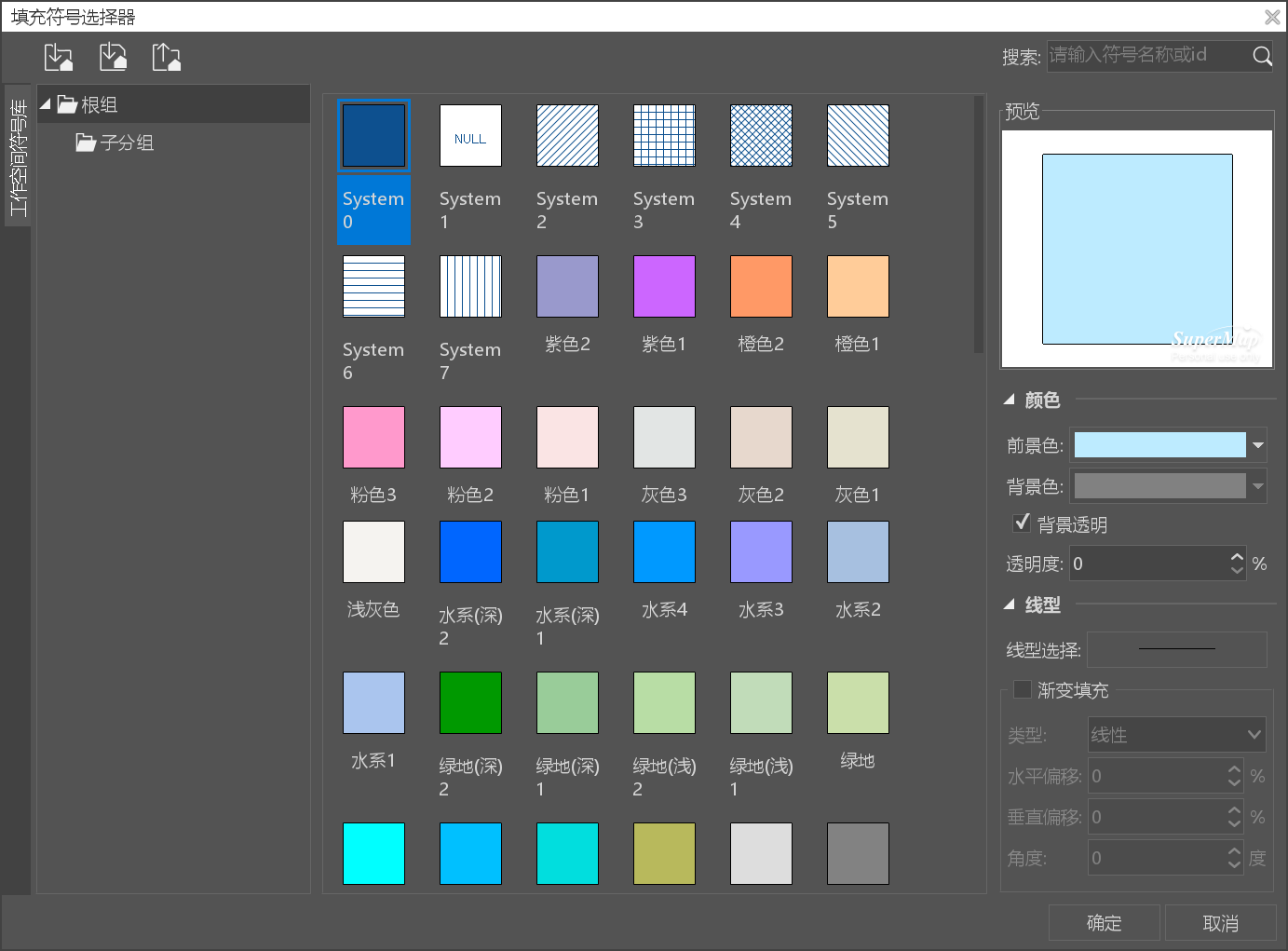
Task: Choose the System 6 horizontal lines symbol
Action: click(x=373, y=287)
